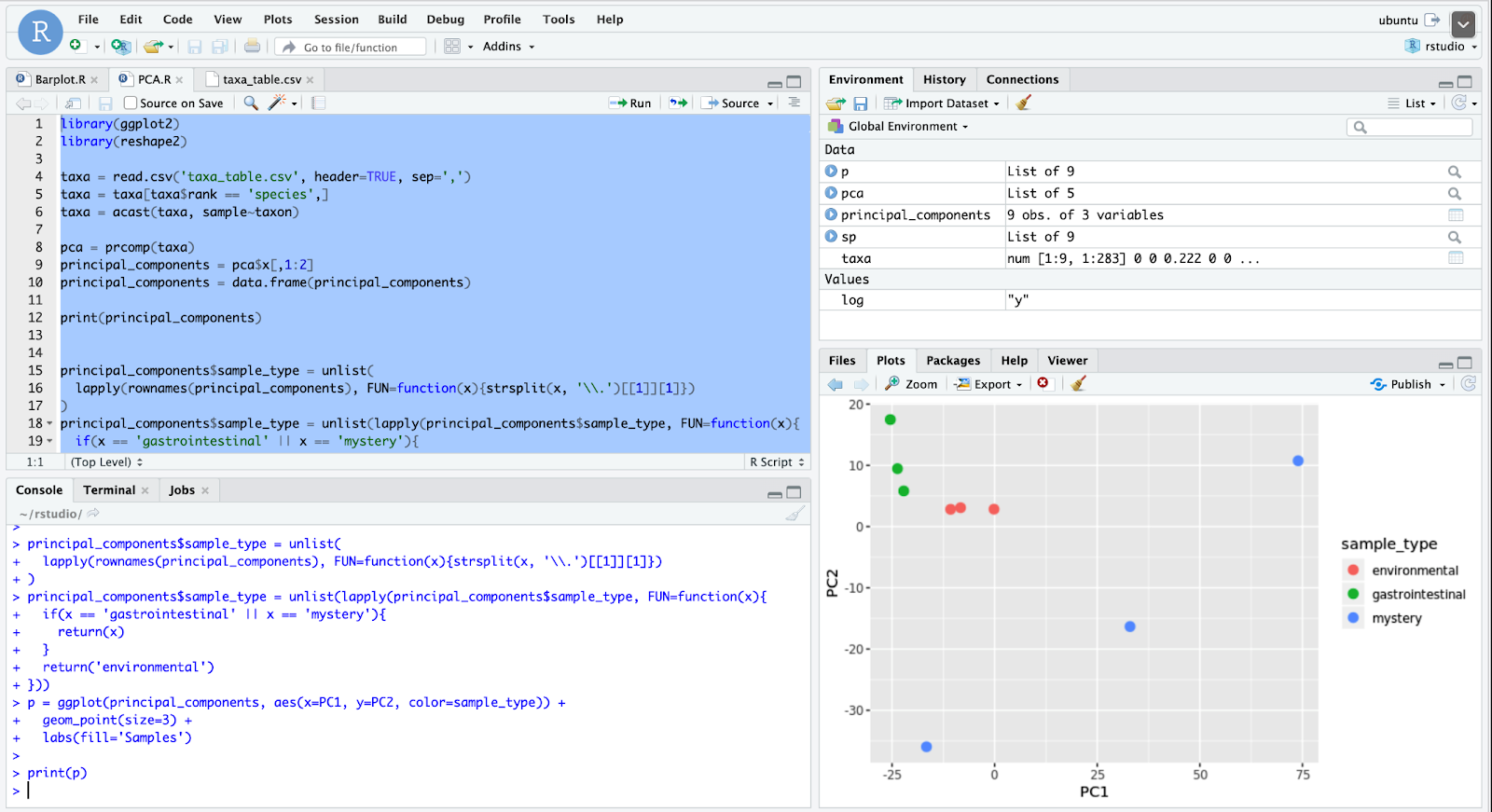Collapse code fold at line 18
The image size is (1492, 812).
click(x=49, y=423)
